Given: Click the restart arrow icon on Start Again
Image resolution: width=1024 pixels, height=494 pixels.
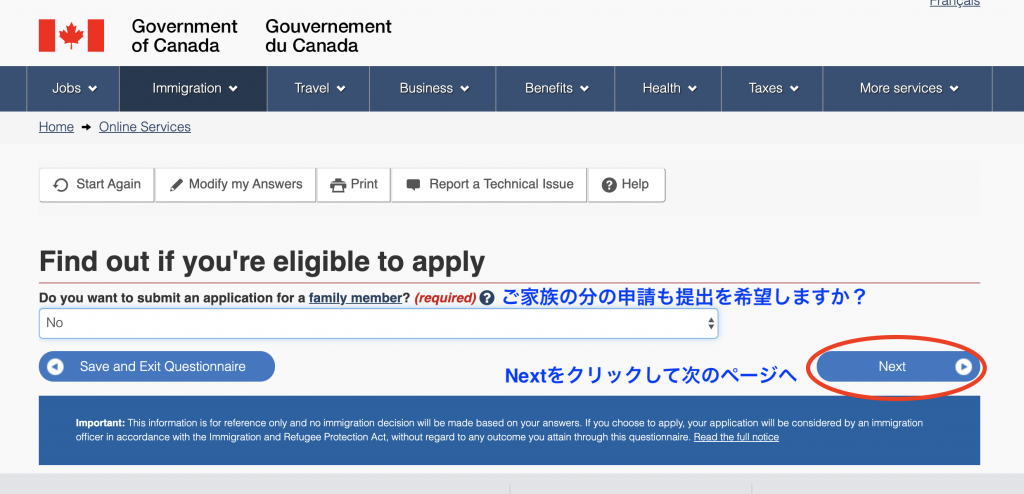Looking at the screenshot, I should coord(61,185).
